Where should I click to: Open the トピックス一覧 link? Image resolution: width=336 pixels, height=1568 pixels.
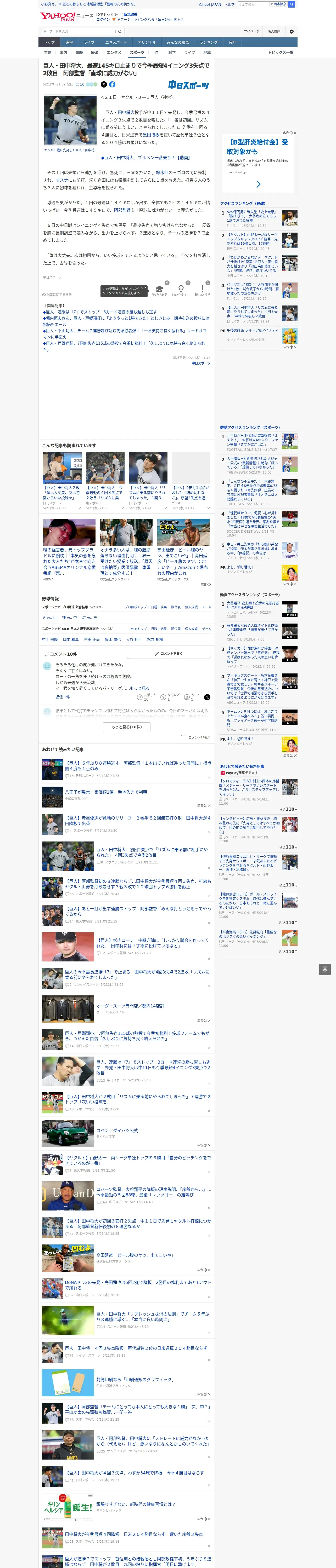click(281, 52)
